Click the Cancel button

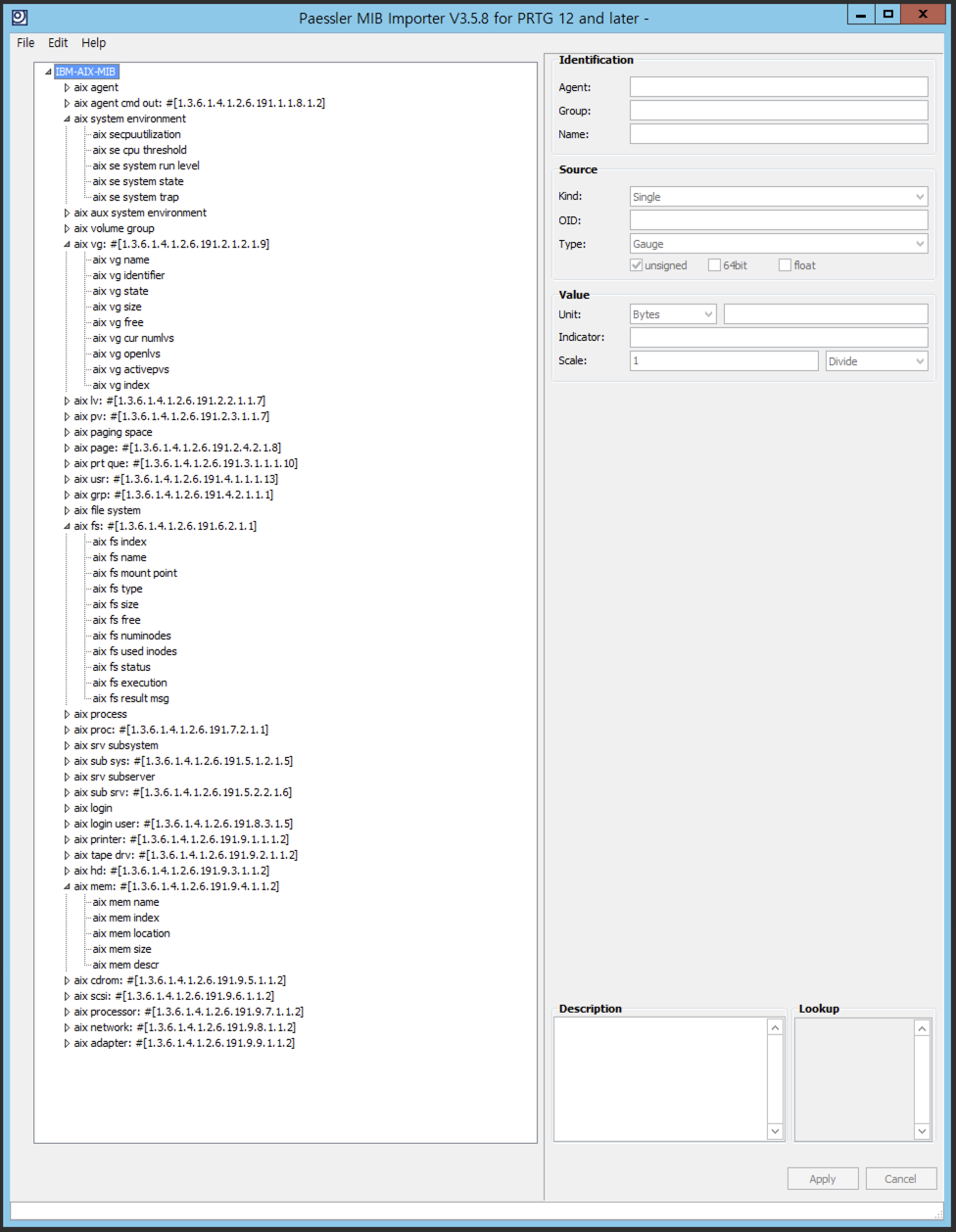click(x=900, y=1179)
